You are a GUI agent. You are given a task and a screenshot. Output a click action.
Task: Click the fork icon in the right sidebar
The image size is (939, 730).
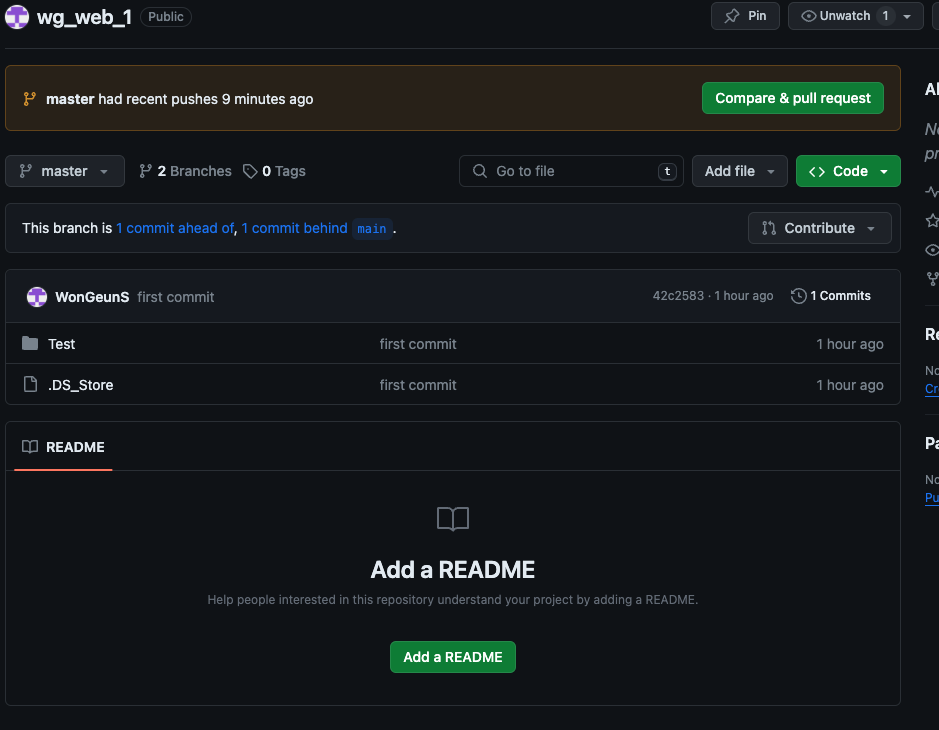coord(932,278)
